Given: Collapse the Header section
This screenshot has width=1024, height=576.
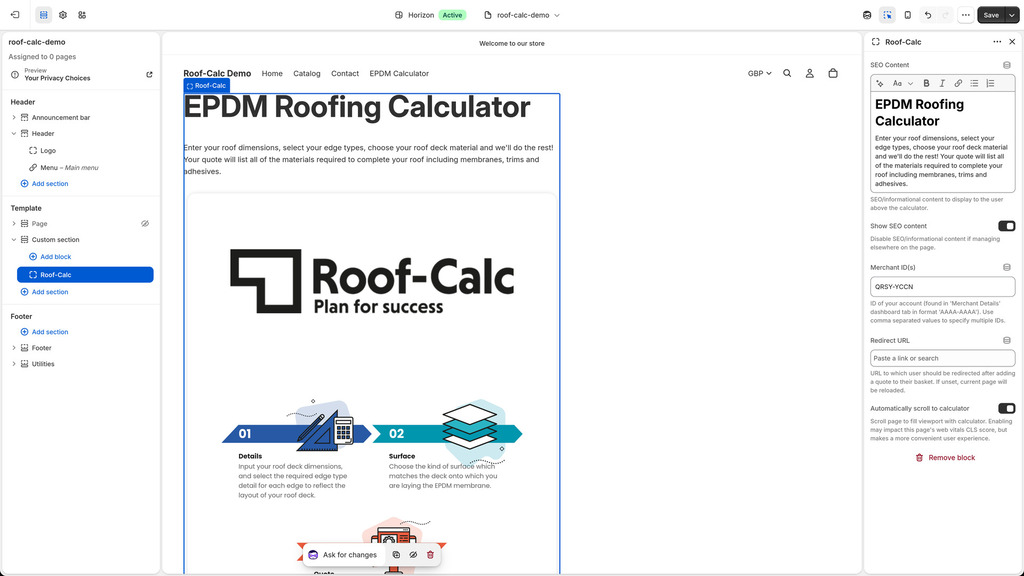Looking at the screenshot, I should 14,133.
